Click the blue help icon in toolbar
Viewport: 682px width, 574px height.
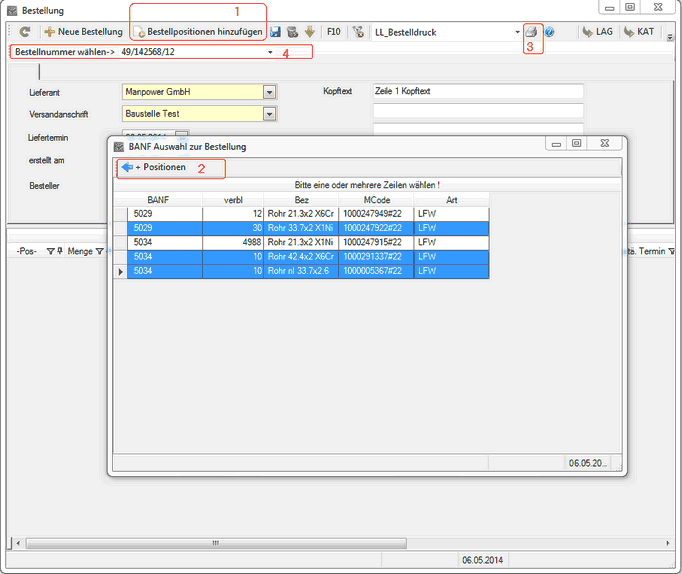[x=549, y=32]
